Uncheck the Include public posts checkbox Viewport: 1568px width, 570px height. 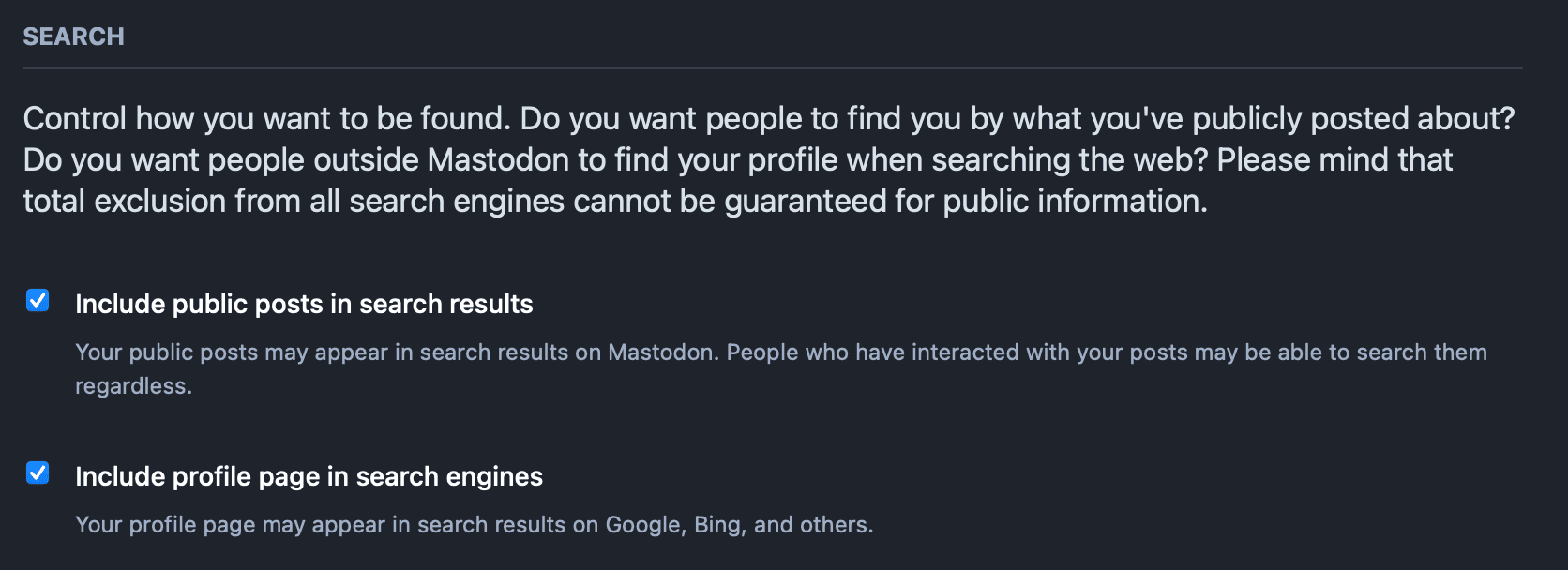click(38, 300)
